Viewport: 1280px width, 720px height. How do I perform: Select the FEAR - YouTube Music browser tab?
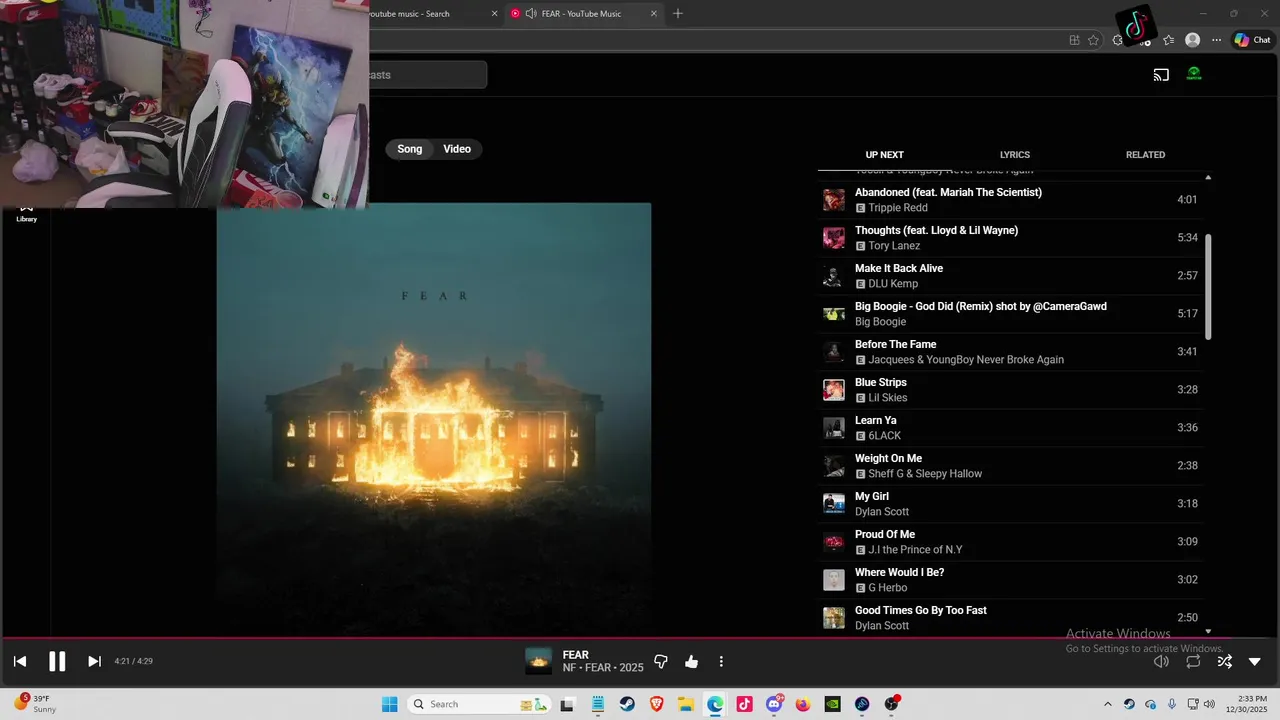point(582,14)
